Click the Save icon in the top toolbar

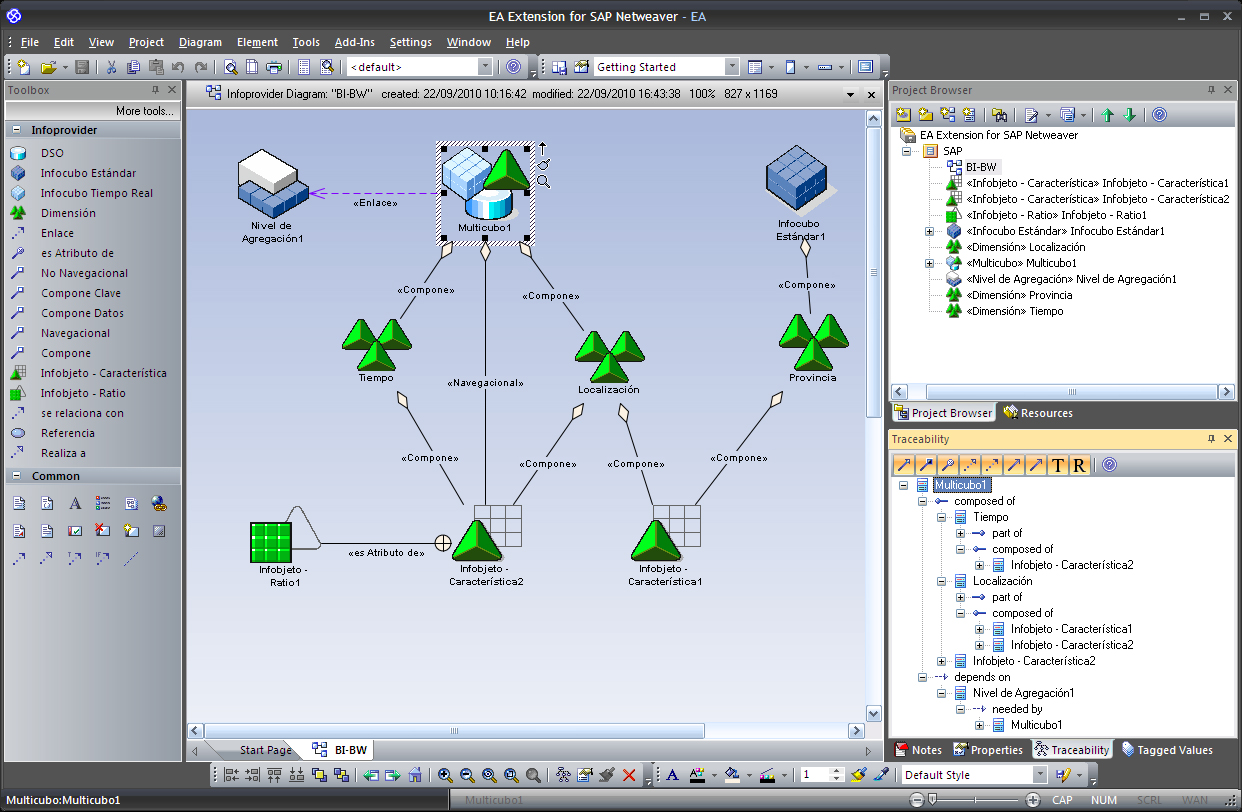pyautogui.click(x=82, y=67)
